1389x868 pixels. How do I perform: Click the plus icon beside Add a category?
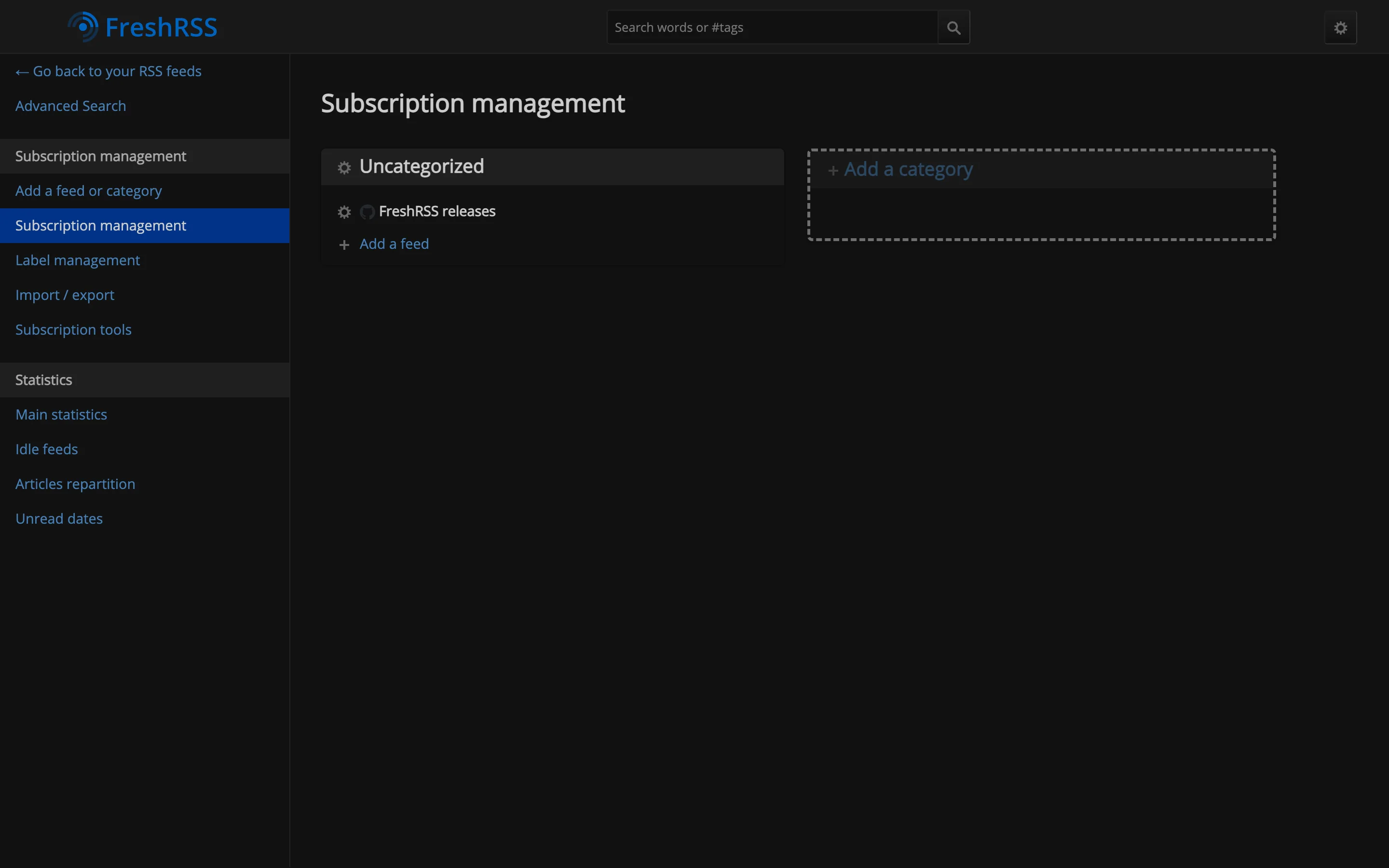click(x=833, y=171)
